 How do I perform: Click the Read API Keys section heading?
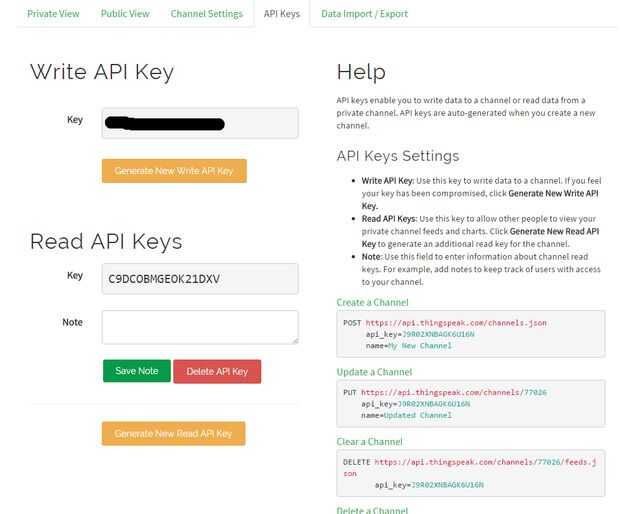106,241
